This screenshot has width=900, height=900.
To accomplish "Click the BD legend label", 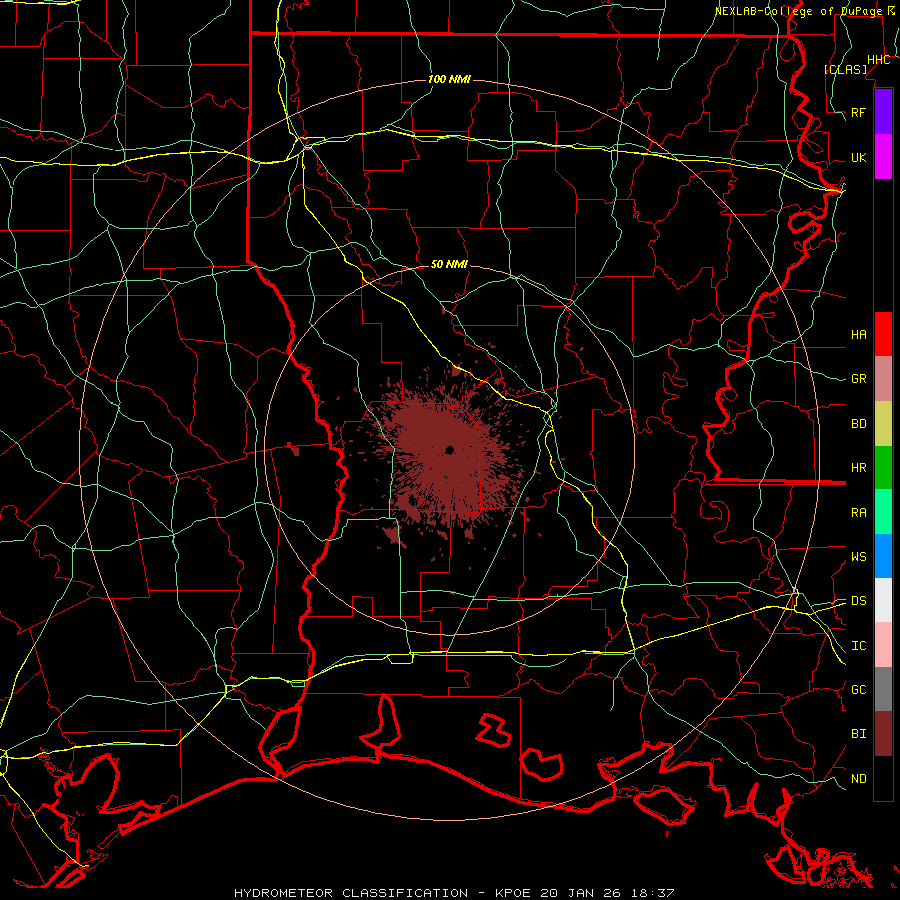I will 858,424.
